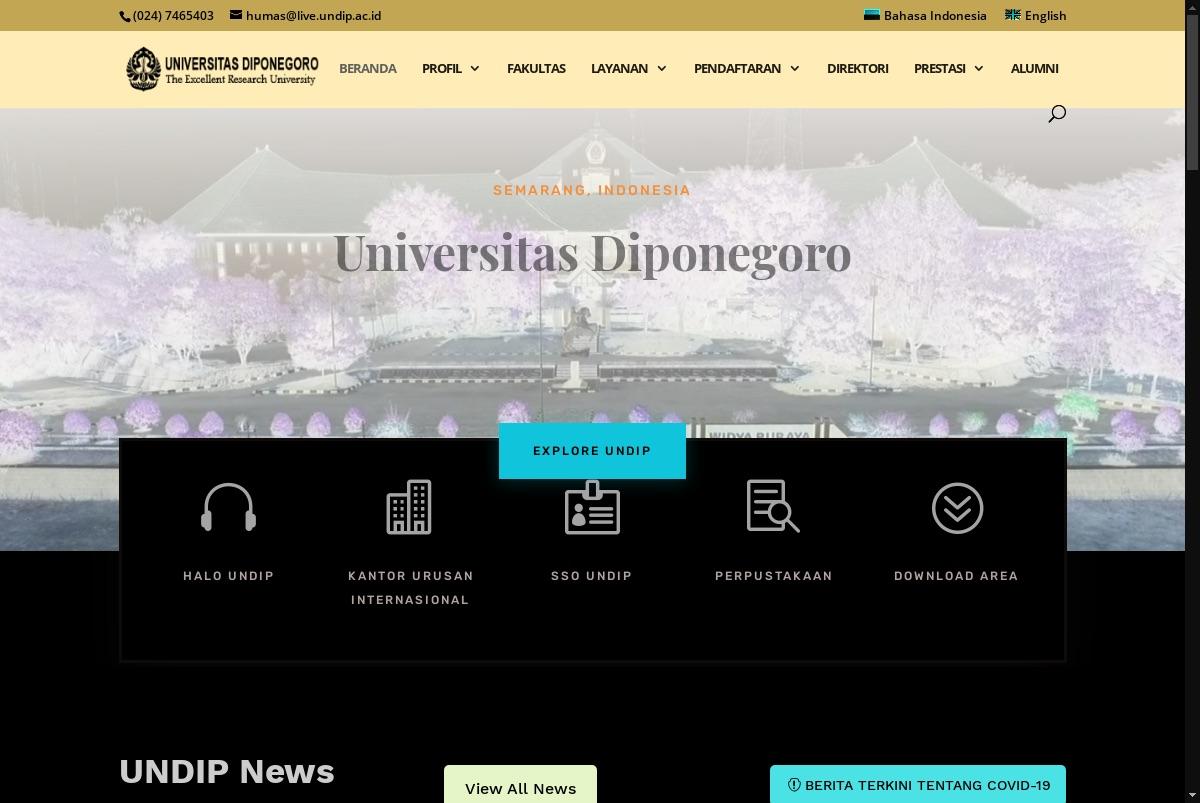Click the PERPUSTAKAAN label
The width and height of the screenshot is (1200, 803).
774,576
